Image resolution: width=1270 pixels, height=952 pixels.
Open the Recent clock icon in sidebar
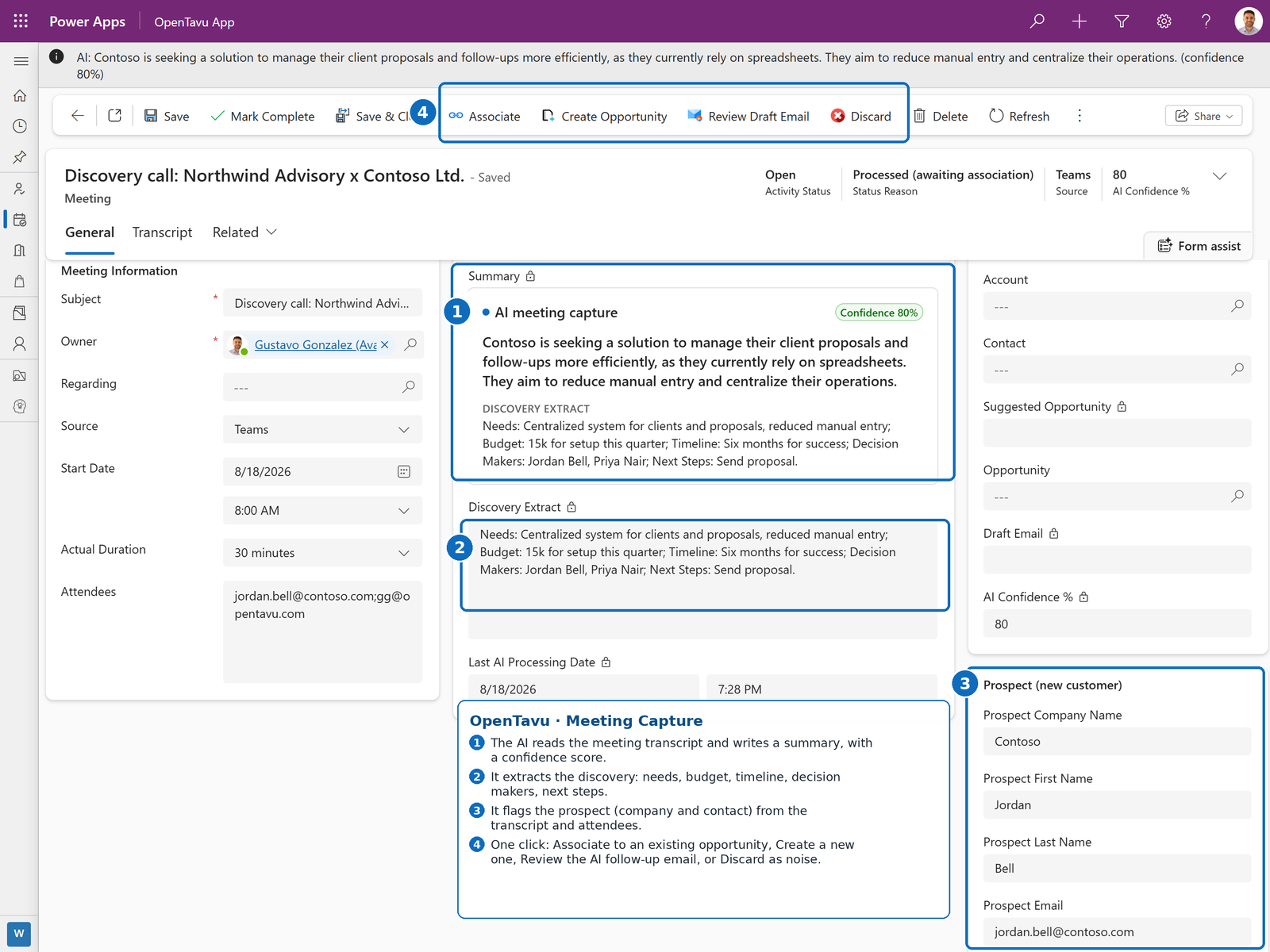coord(20,126)
